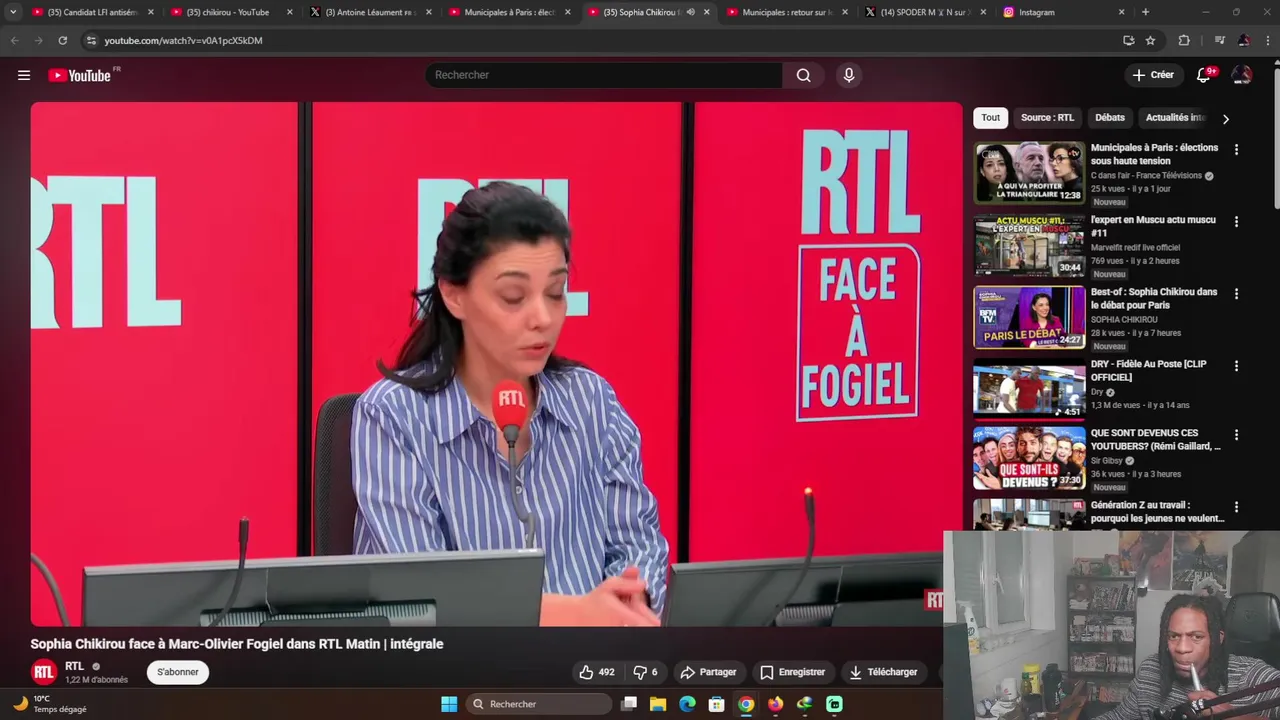Click the browser address bar URL

pyautogui.click(x=183, y=40)
